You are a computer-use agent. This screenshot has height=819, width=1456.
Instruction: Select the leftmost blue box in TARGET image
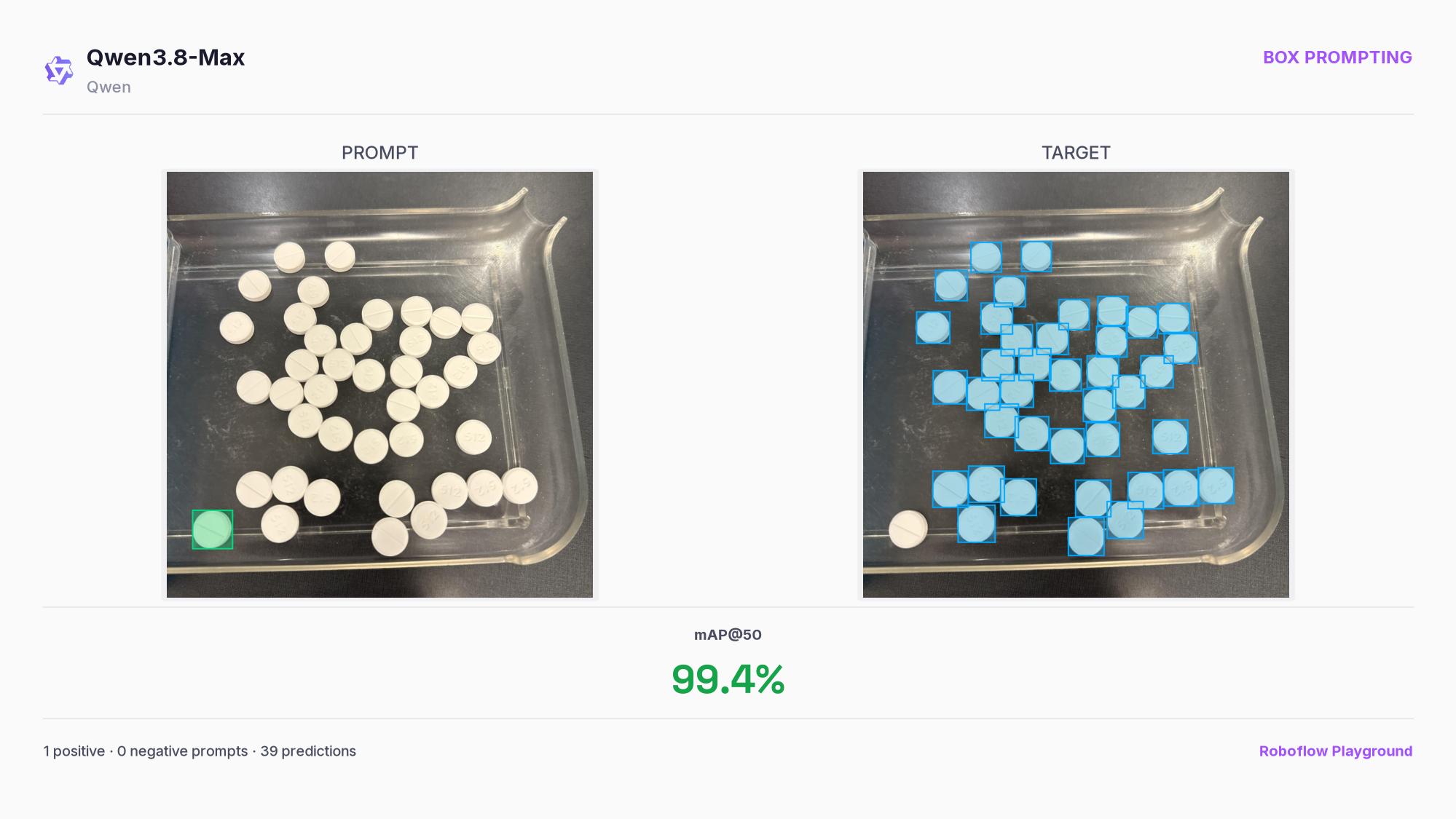point(933,328)
